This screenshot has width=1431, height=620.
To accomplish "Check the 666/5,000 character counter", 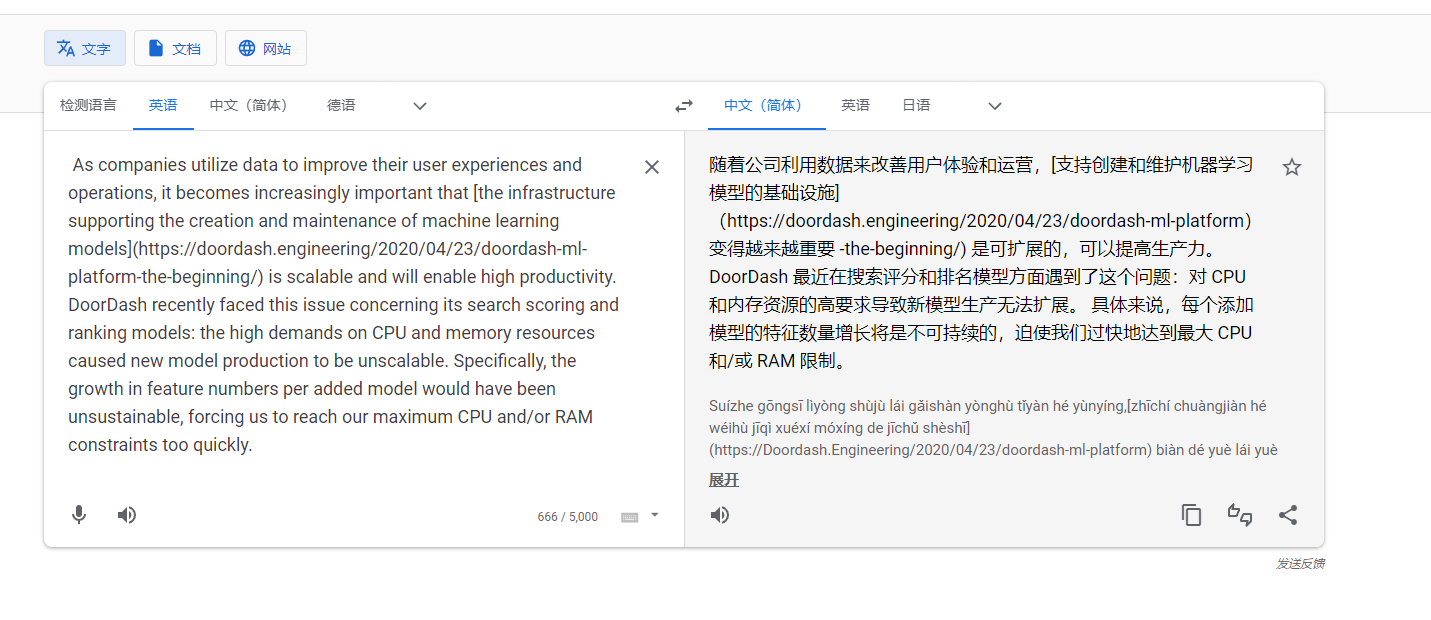I will tap(567, 516).
